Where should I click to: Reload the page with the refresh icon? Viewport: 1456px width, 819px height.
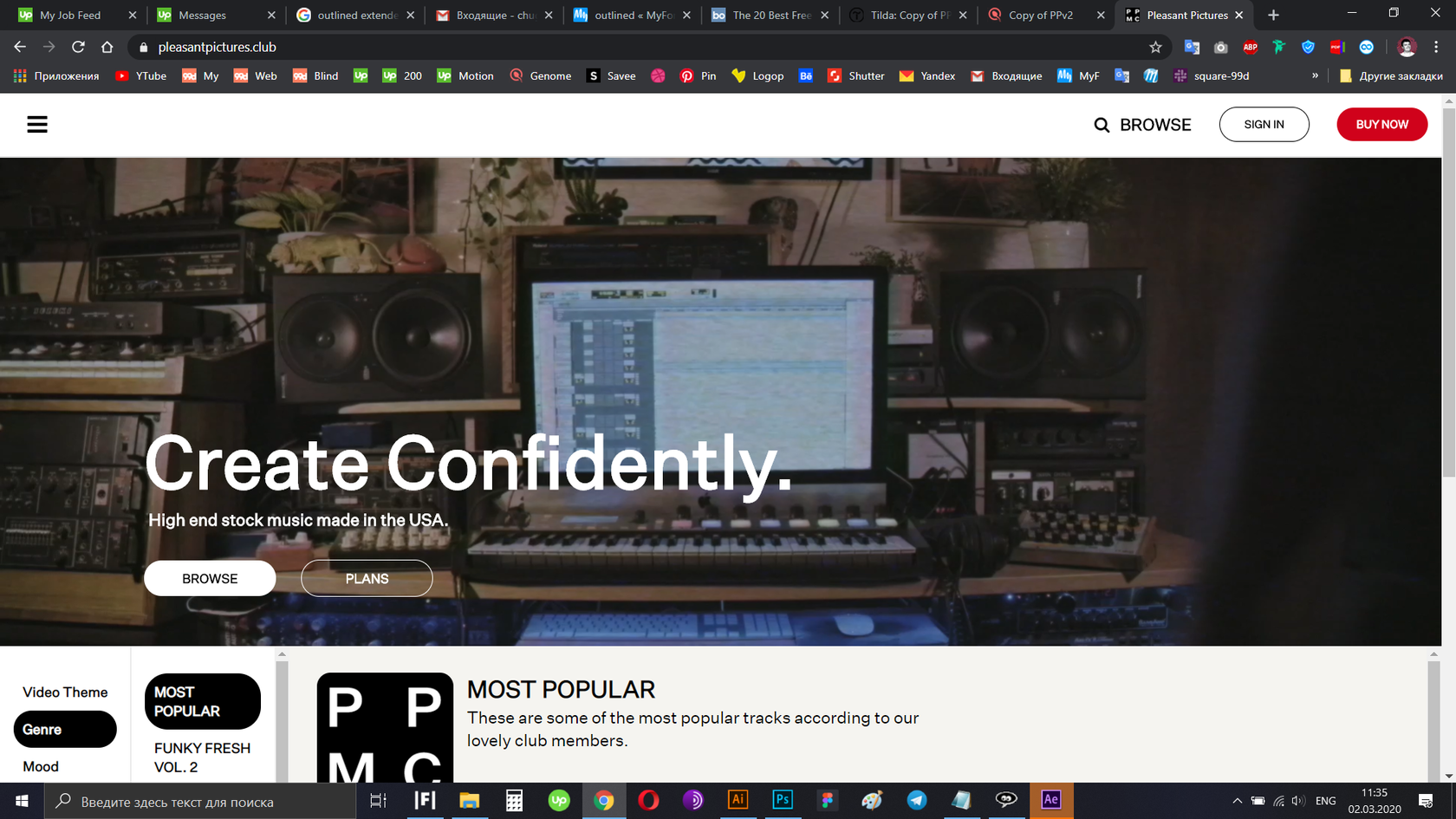click(x=78, y=48)
